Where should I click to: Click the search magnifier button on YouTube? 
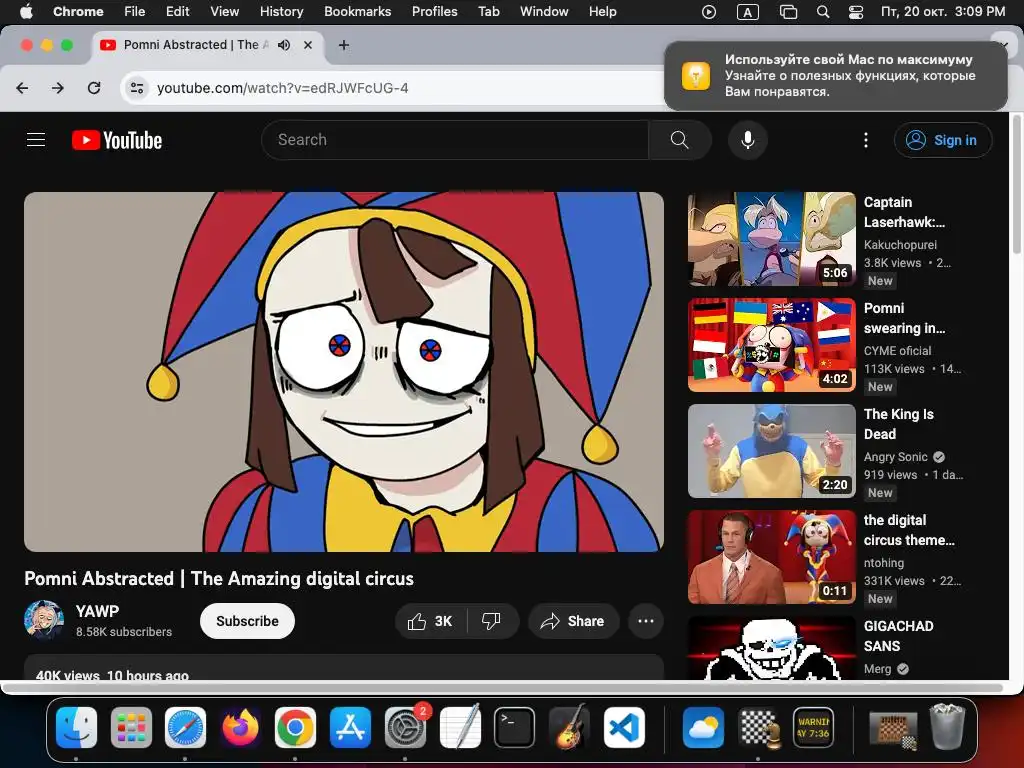point(680,140)
